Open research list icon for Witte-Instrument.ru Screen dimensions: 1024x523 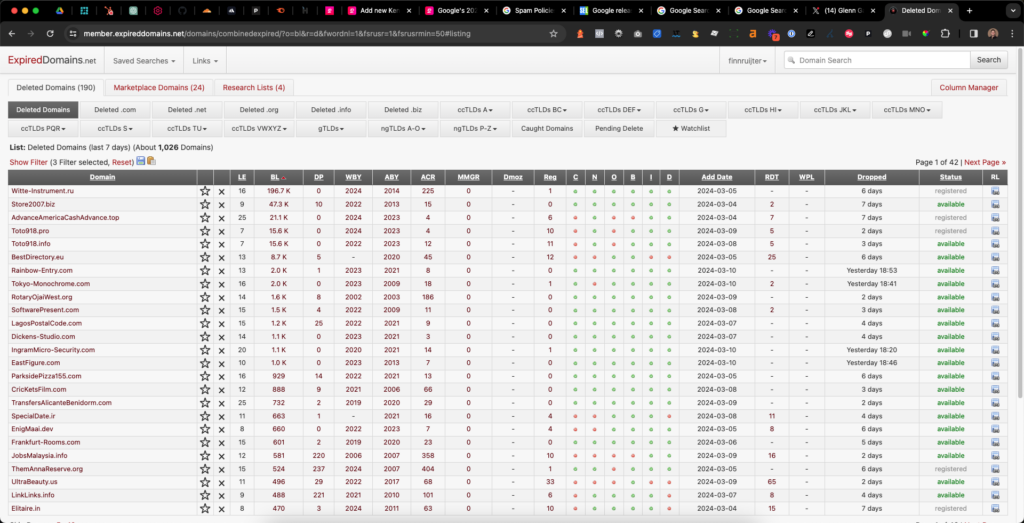coord(995,191)
